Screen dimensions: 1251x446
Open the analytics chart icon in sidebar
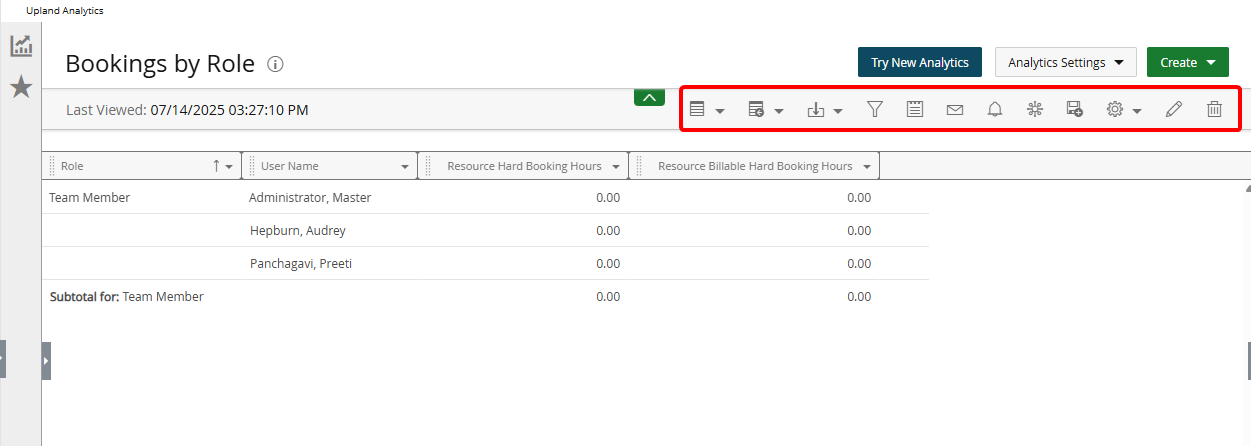(x=21, y=46)
